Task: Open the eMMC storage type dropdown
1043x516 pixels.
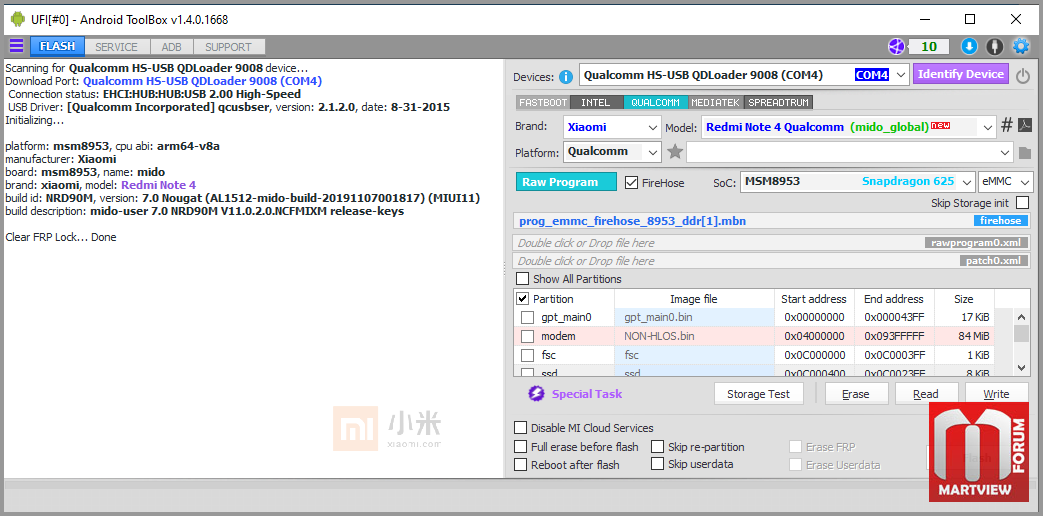Action: (x=1006, y=182)
